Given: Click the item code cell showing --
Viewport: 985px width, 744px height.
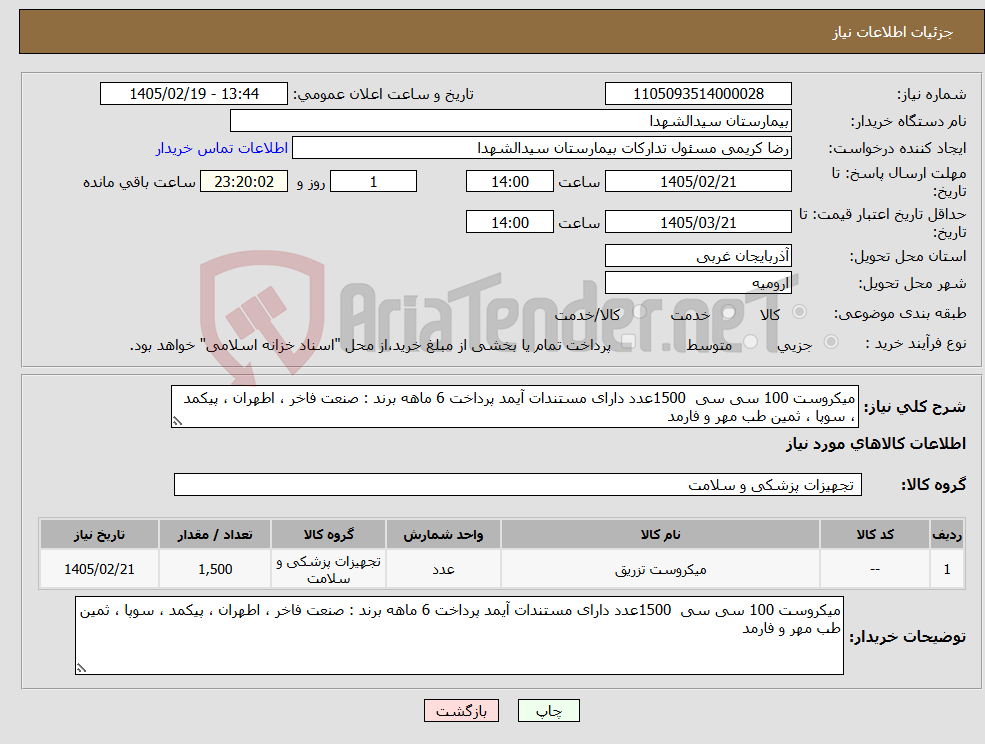Looking at the screenshot, I should [x=875, y=569].
